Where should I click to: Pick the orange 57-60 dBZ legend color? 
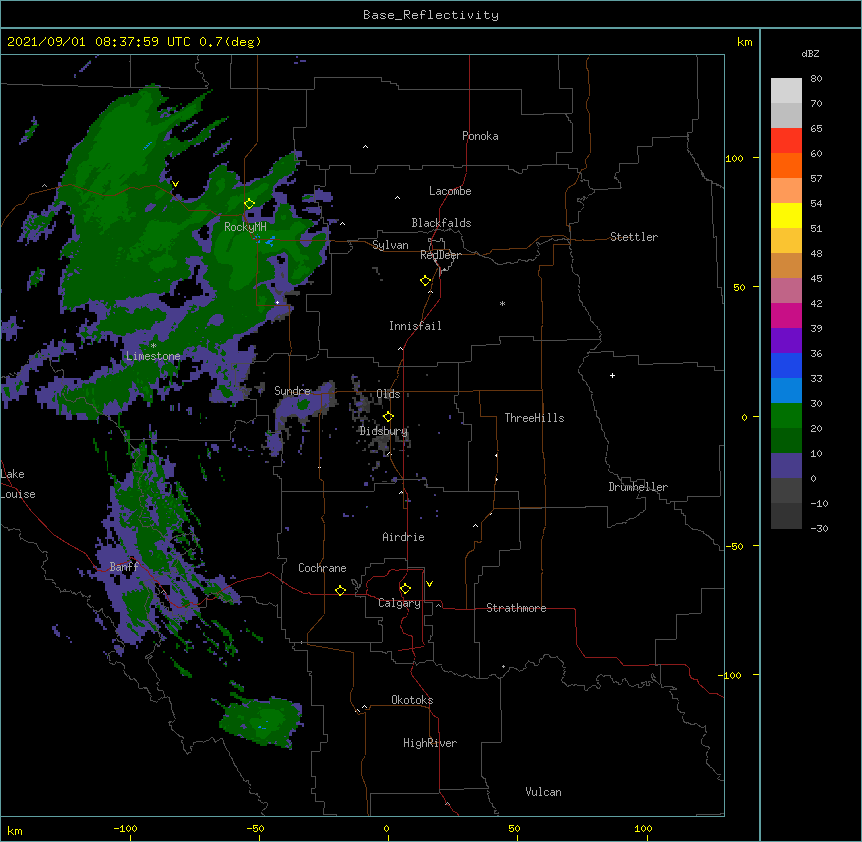[786, 166]
